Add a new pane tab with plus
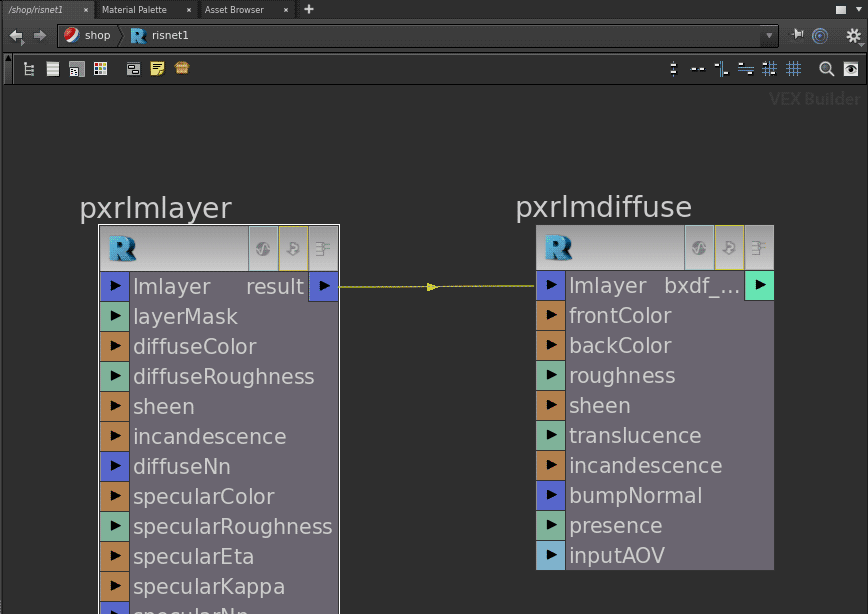Screen dimensions: 868x614 pos(309,9)
